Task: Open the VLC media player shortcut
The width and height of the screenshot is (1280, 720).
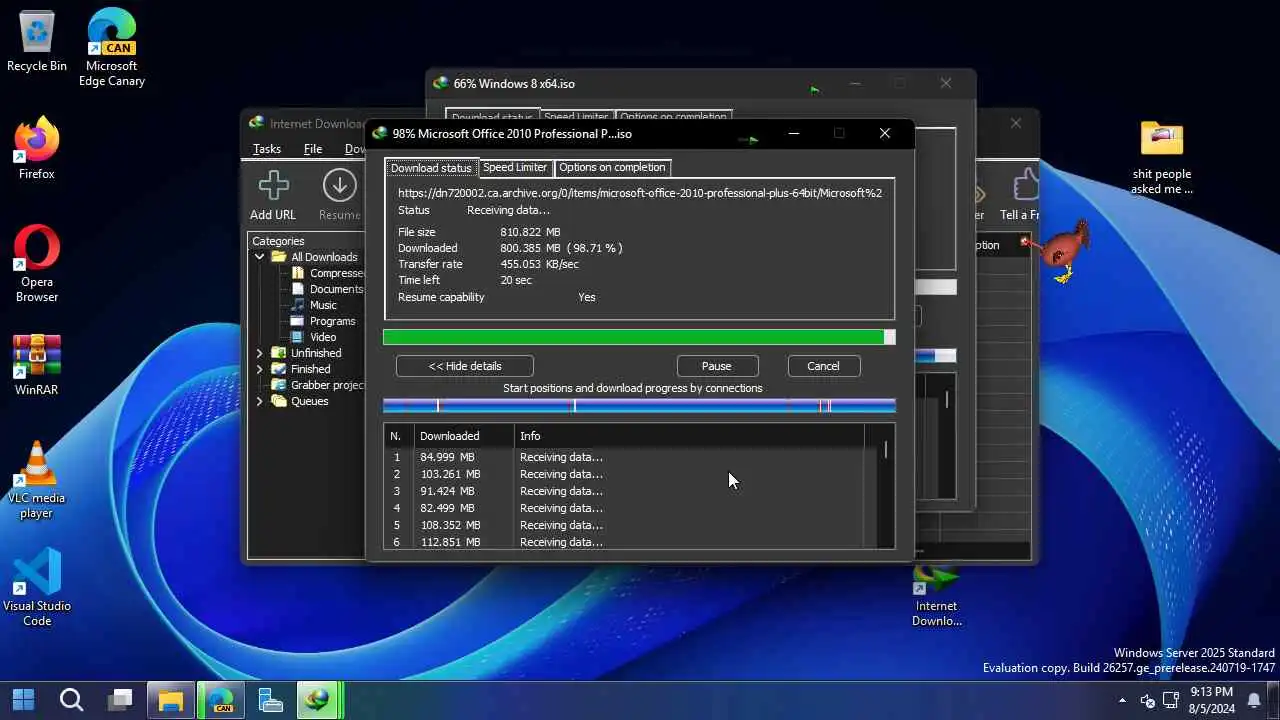Action: tap(37, 464)
